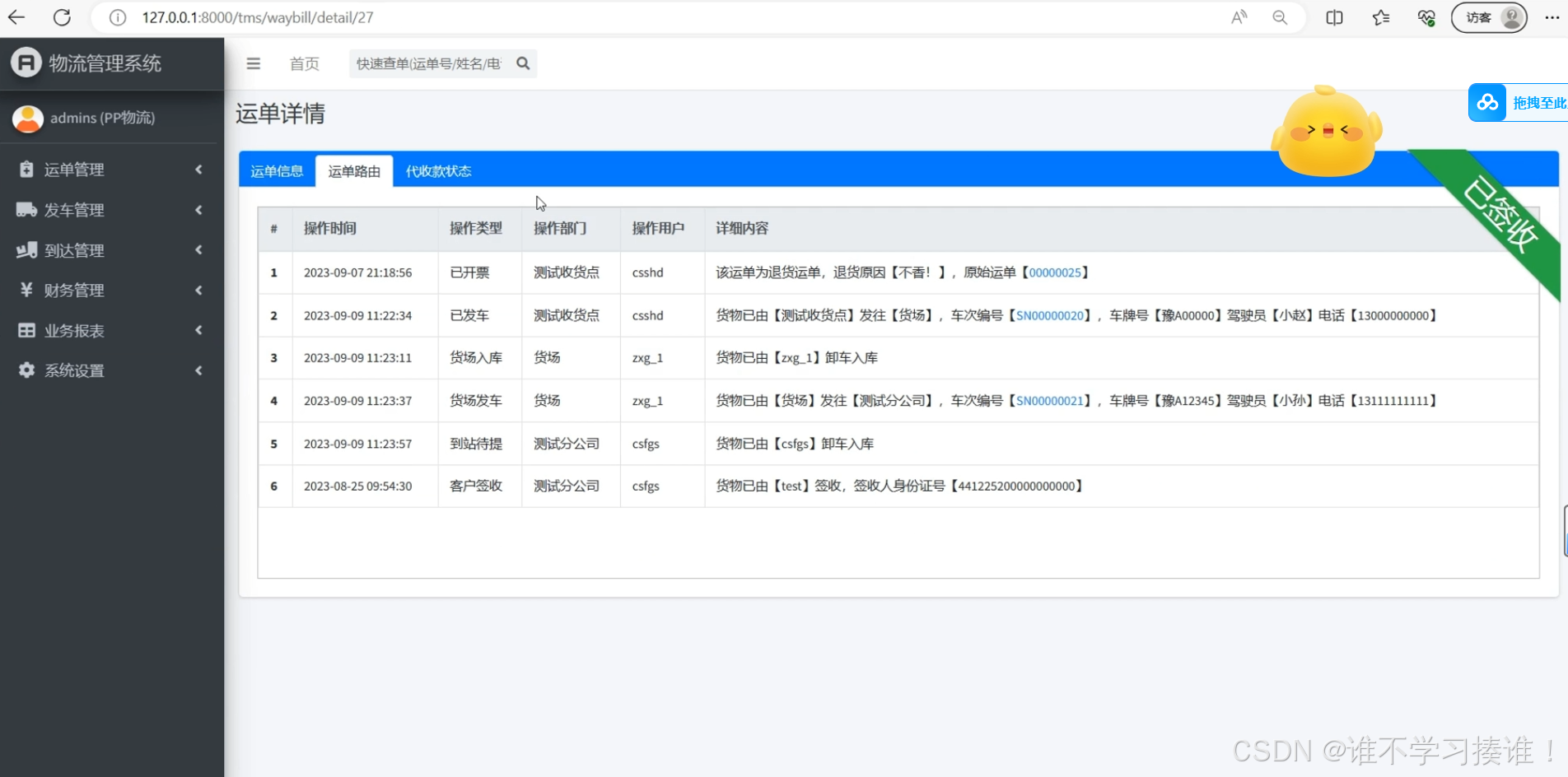The image size is (1568, 777).
Task: Go to 首页 in top navigation
Action: pos(304,63)
